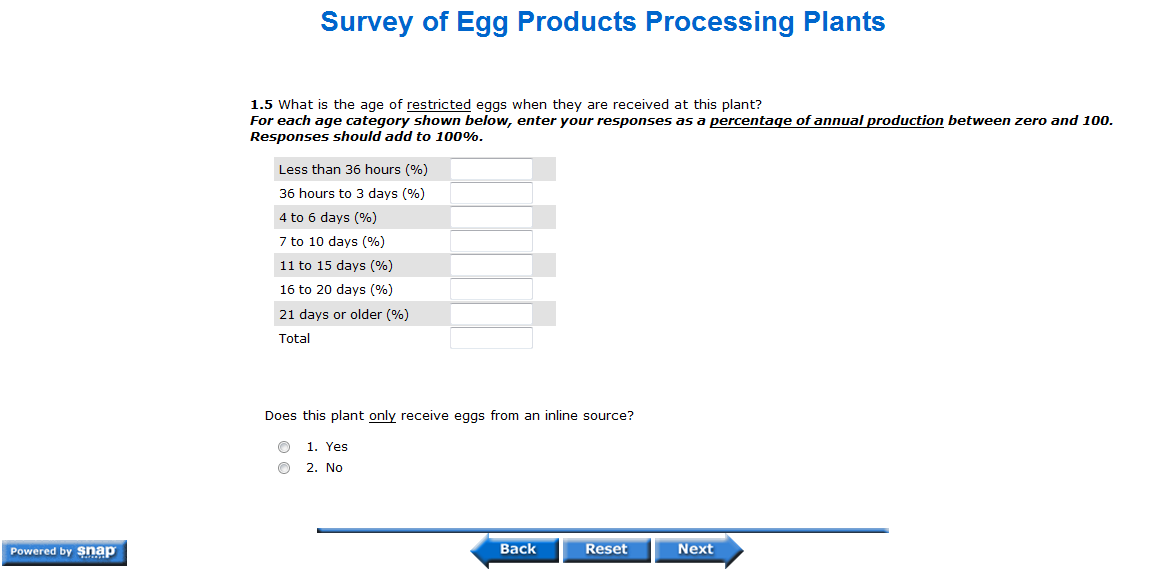Click the underlined word only

coord(382,416)
